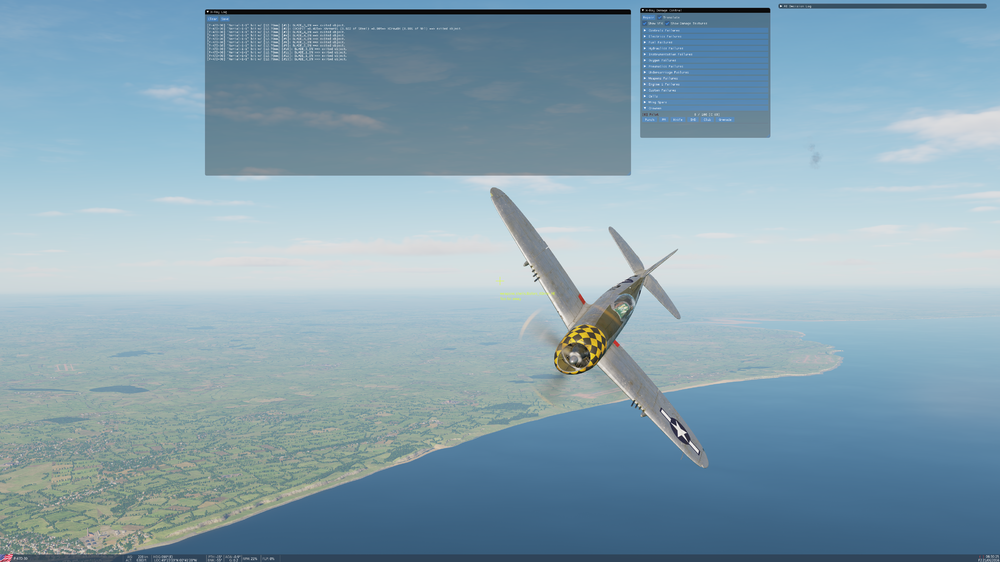Expand the Pneumatics Failures section
The height and width of the screenshot is (562, 1000).
coord(705,66)
